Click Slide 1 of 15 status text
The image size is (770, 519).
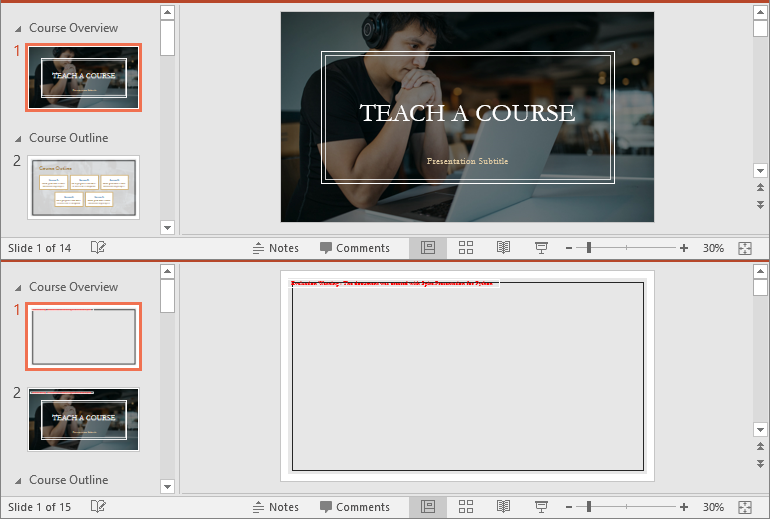click(39, 507)
